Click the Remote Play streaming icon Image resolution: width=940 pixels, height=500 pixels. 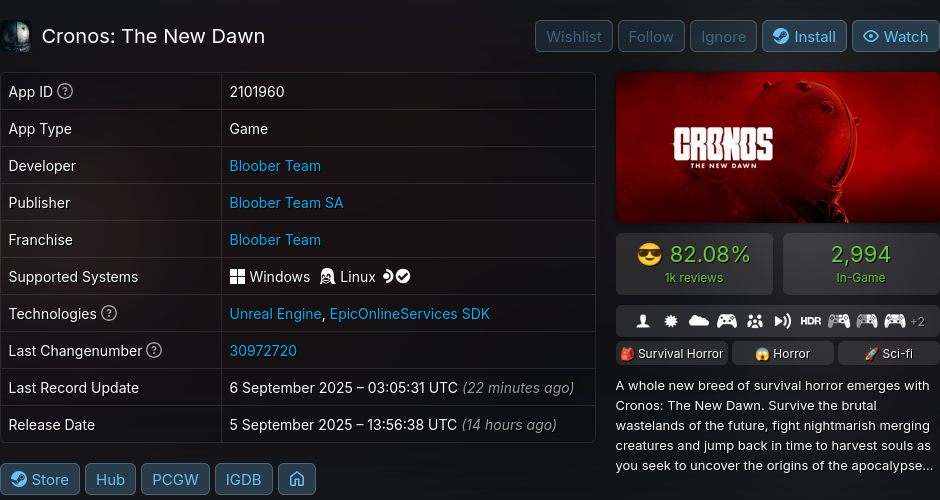pos(782,321)
